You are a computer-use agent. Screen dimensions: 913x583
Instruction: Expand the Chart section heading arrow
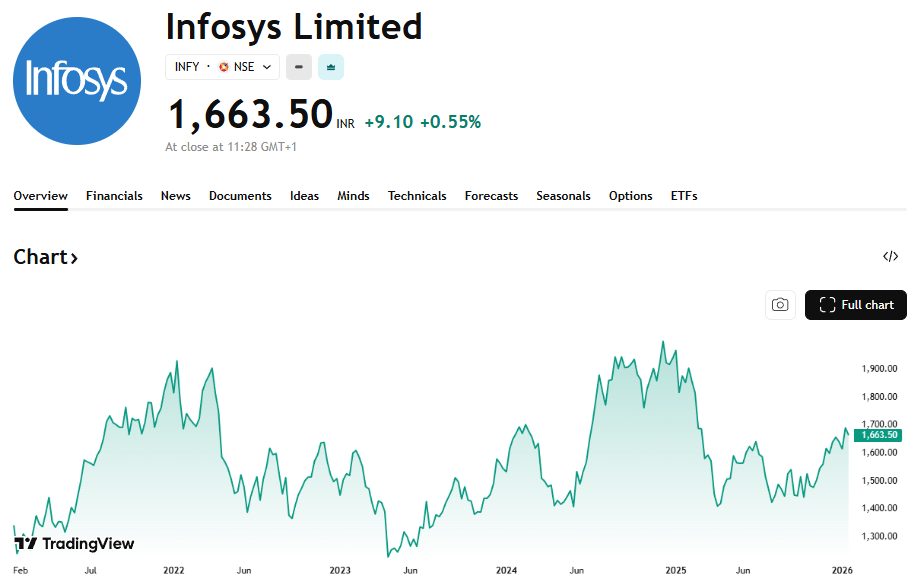(x=74, y=258)
